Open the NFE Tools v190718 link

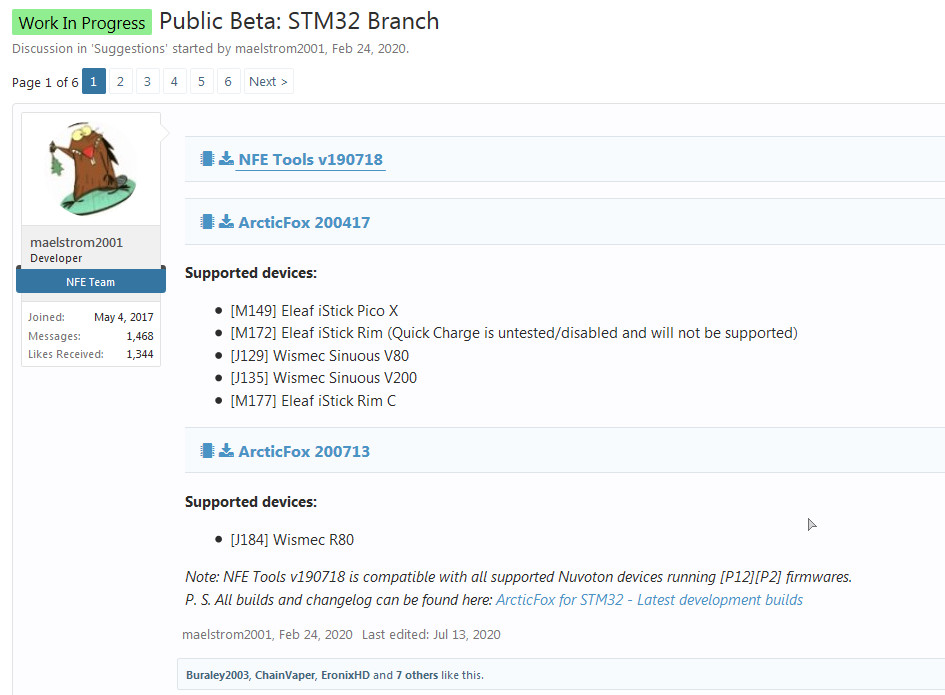pyautogui.click(x=310, y=159)
